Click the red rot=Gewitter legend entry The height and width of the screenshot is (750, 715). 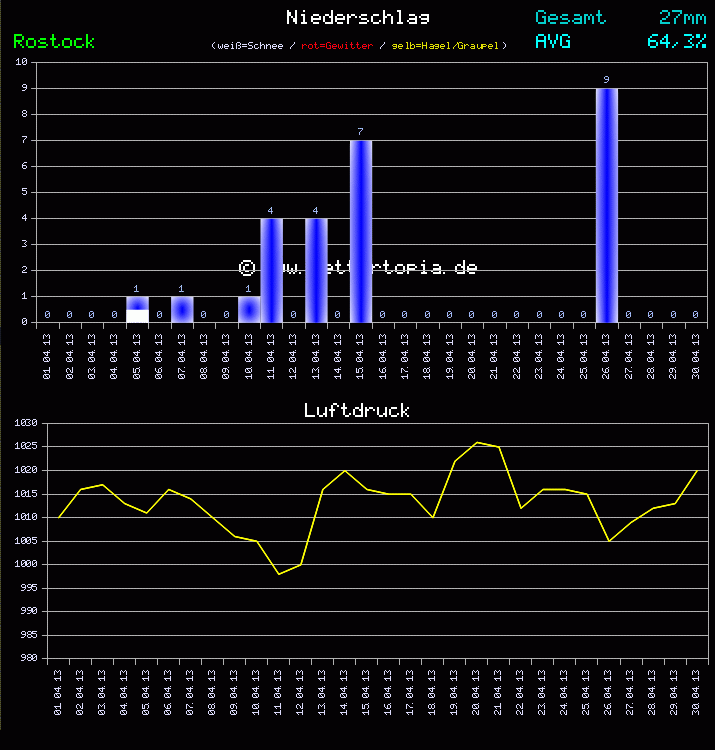[x=337, y=46]
